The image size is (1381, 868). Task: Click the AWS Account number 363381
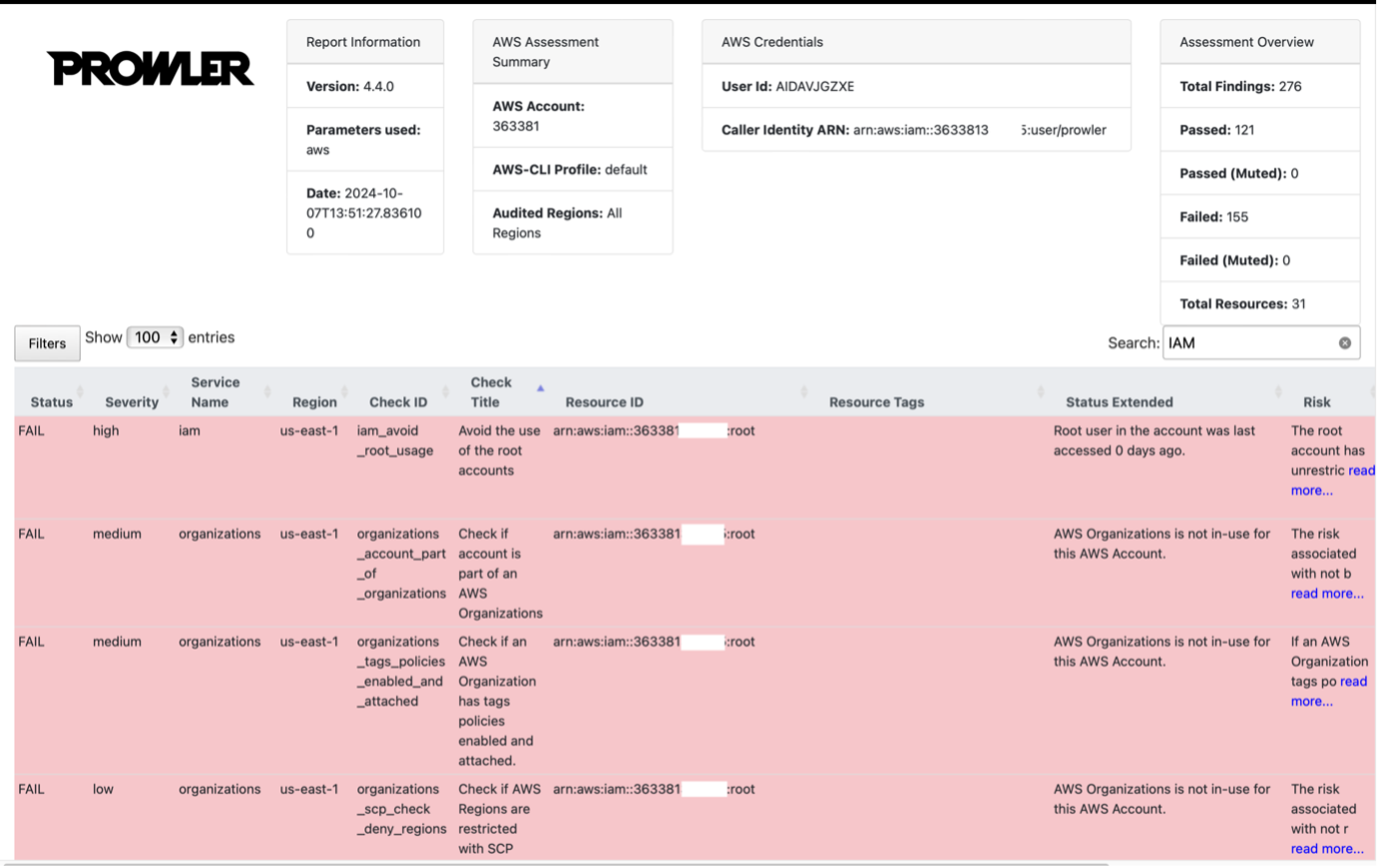tap(516, 127)
